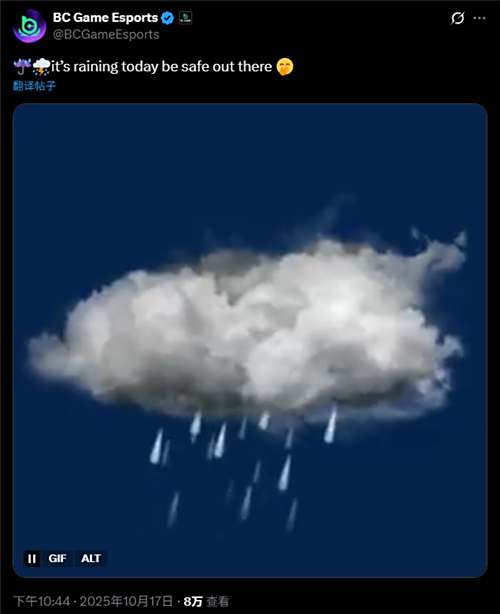This screenshot has height=614, width=500.
Task: Show the ALT image description
Action: (91, 558)
